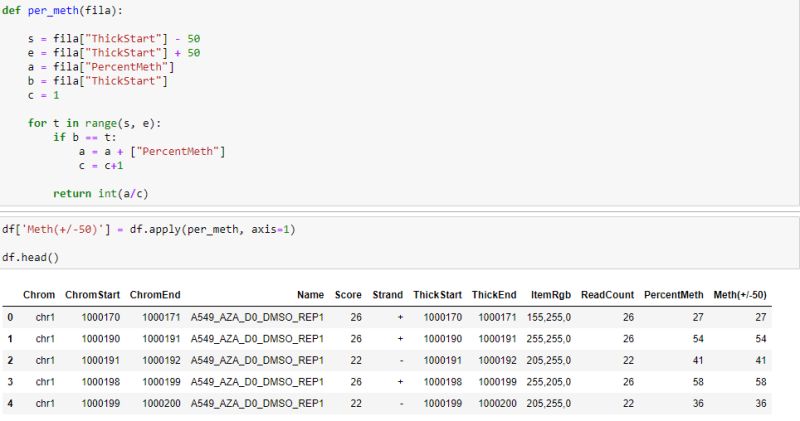This screenshot has height=421, width=800.
Task: Click ItemRgb value 255,205,0
Action: click(x=549, y=382)
